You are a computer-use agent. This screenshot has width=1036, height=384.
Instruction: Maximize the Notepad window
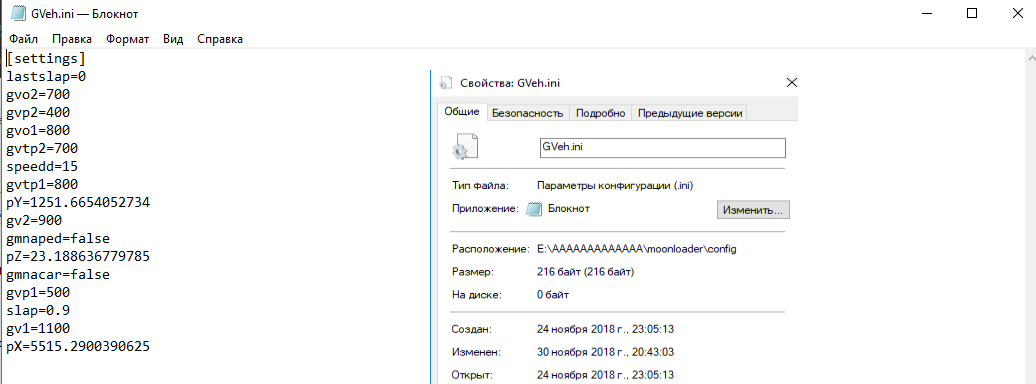(x=971, y=13)
